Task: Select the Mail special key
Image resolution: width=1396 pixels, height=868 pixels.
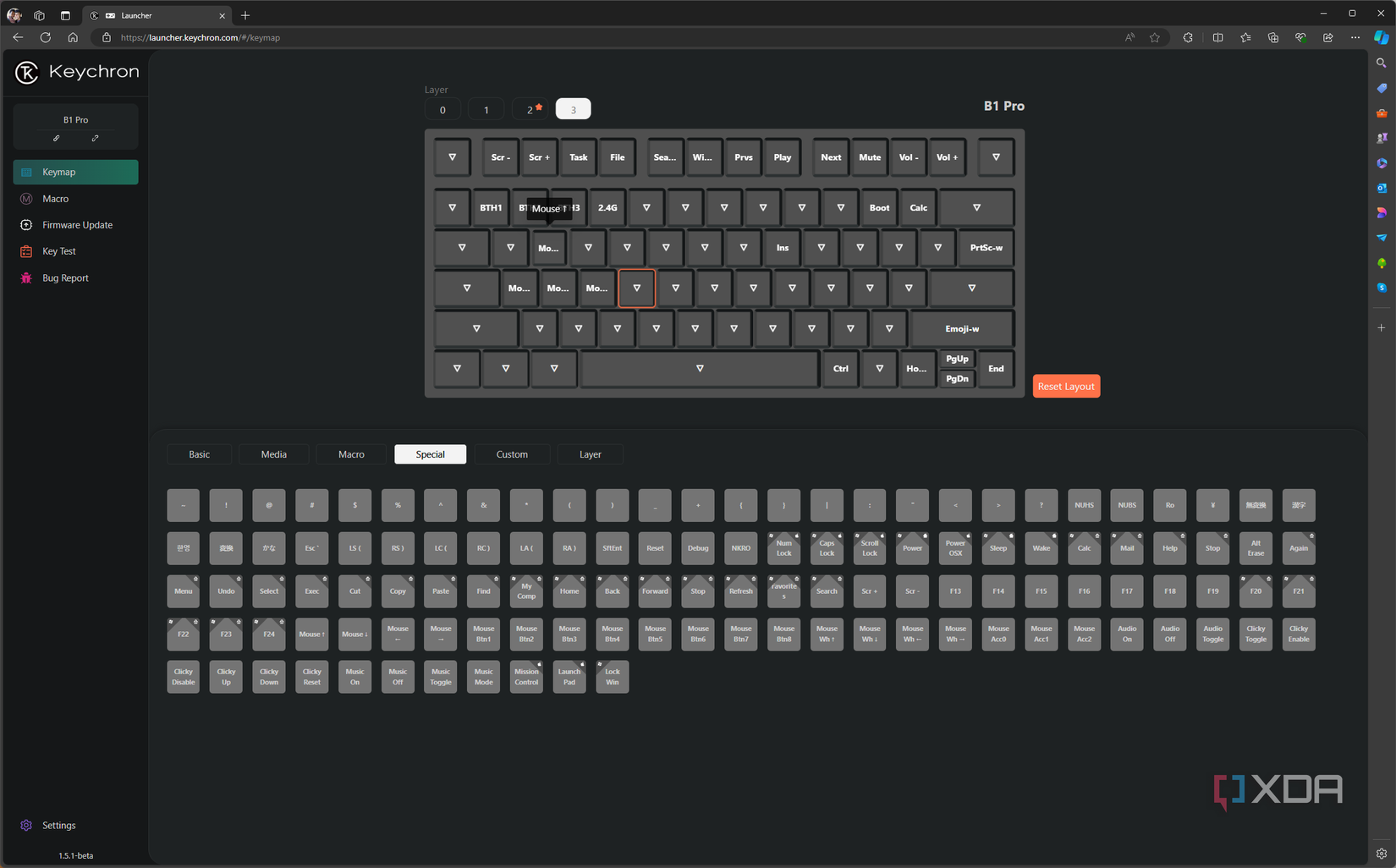Action: (x=1127, y=548)
